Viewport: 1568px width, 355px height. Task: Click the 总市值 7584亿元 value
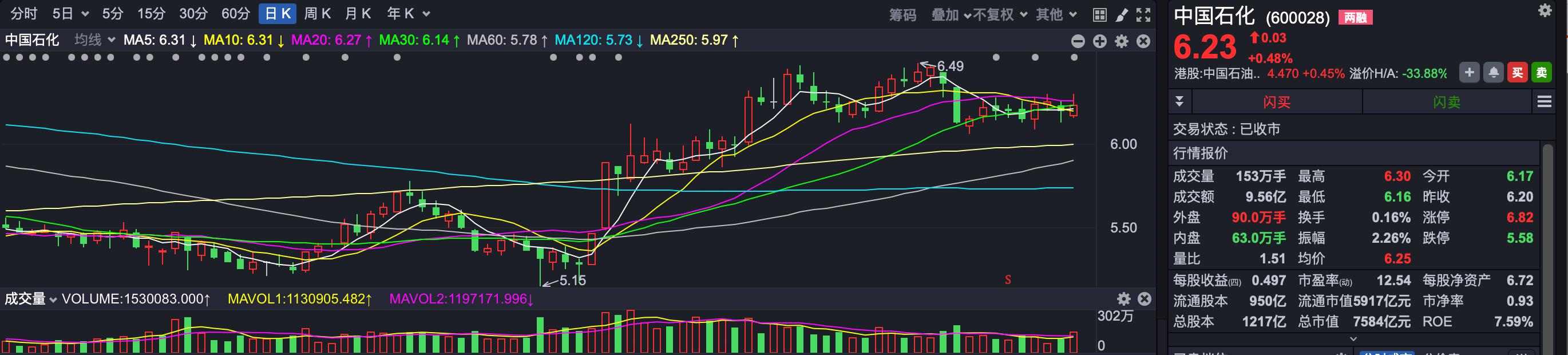[x=1382, y=322]
